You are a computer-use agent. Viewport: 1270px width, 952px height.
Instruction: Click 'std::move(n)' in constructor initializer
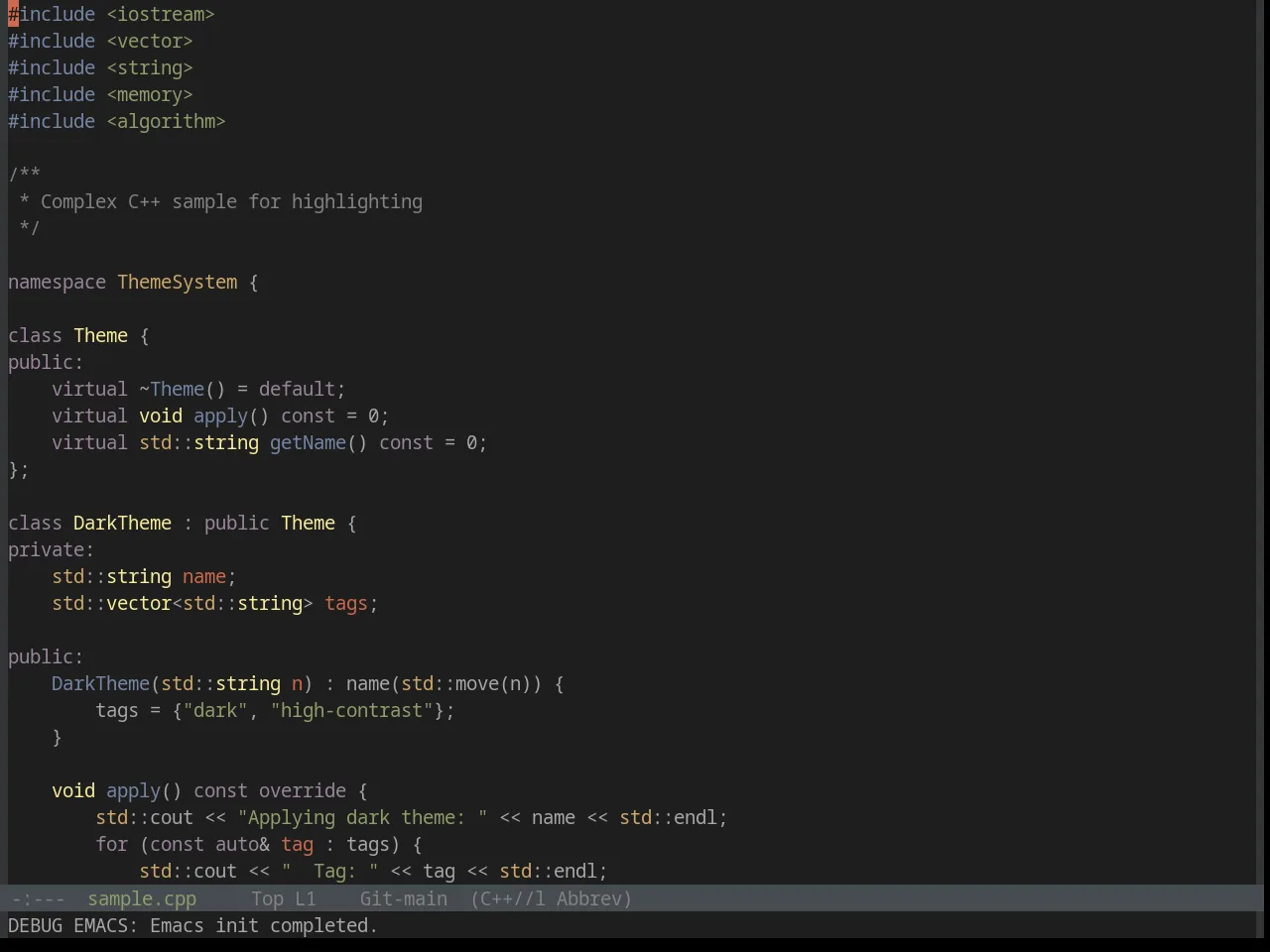(x=466, y=684)
